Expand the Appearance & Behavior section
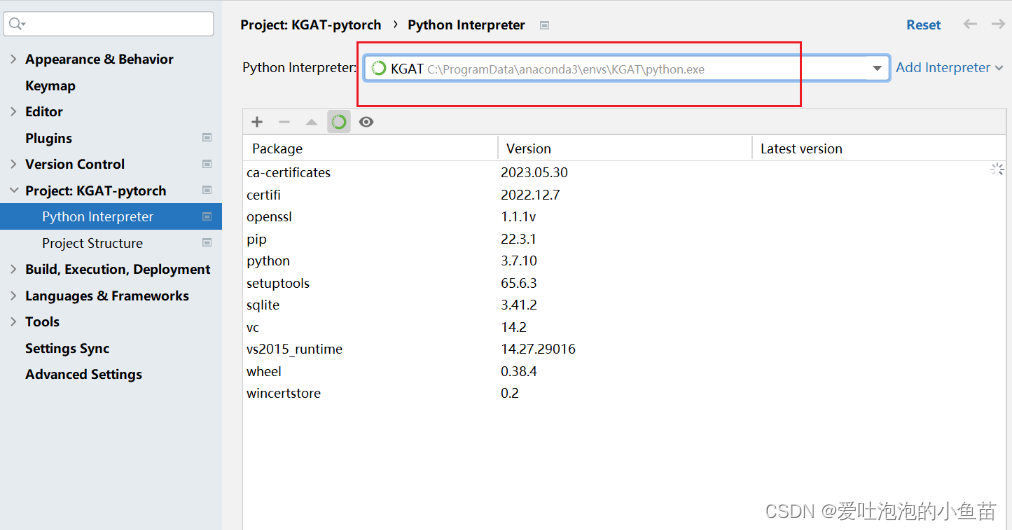Image resolution: width=1012 pixels, height=530 pixels. coord(14,59)
